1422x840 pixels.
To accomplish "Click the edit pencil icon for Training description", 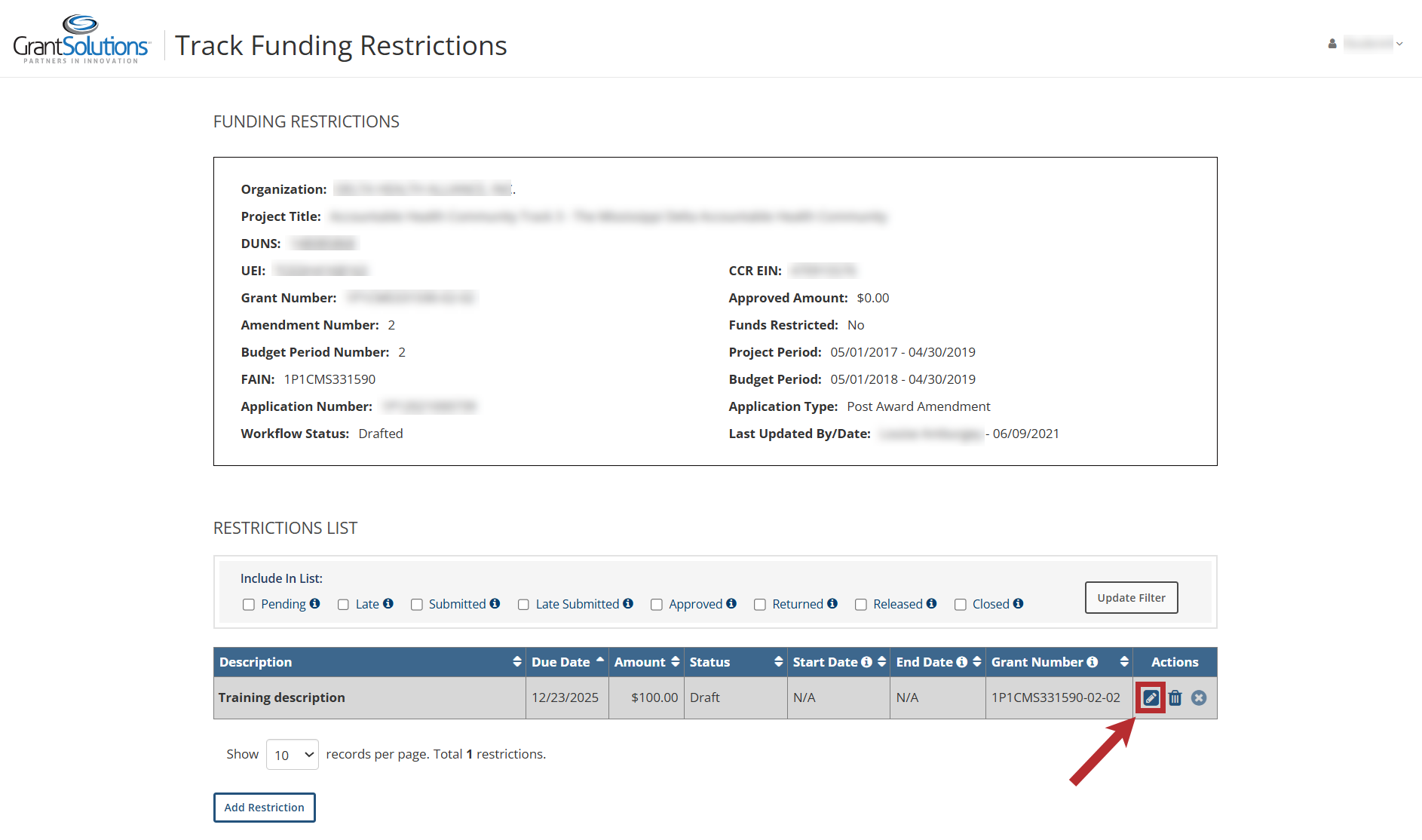I will click(x=1151, y=697).
